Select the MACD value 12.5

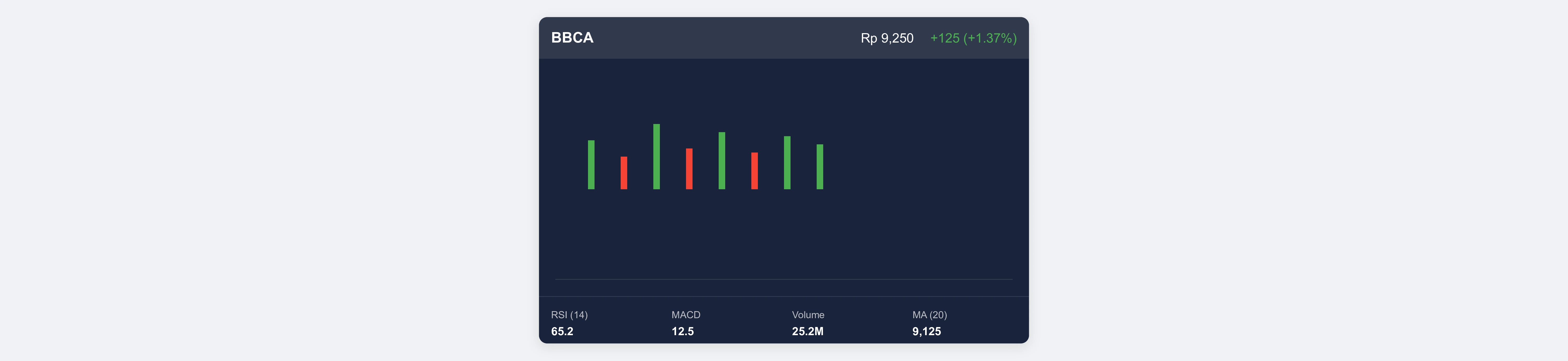[x=682, y=331]
